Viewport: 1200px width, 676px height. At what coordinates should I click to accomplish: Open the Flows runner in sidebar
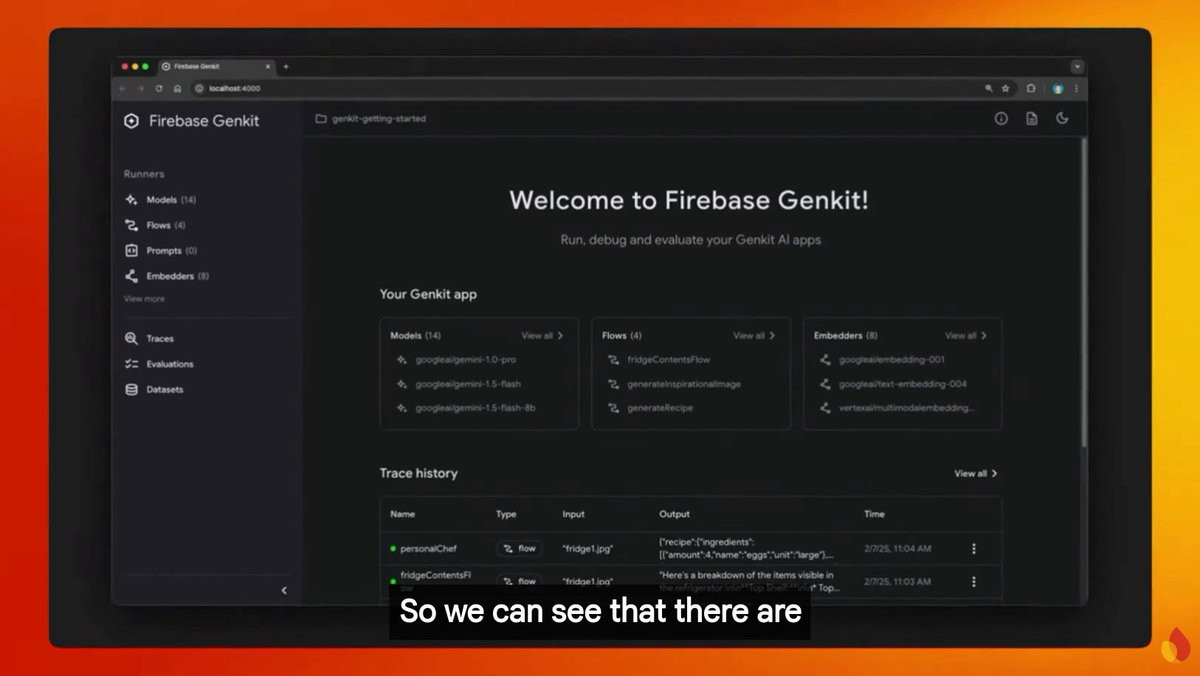pyautogui.click(x=155, y=225)
